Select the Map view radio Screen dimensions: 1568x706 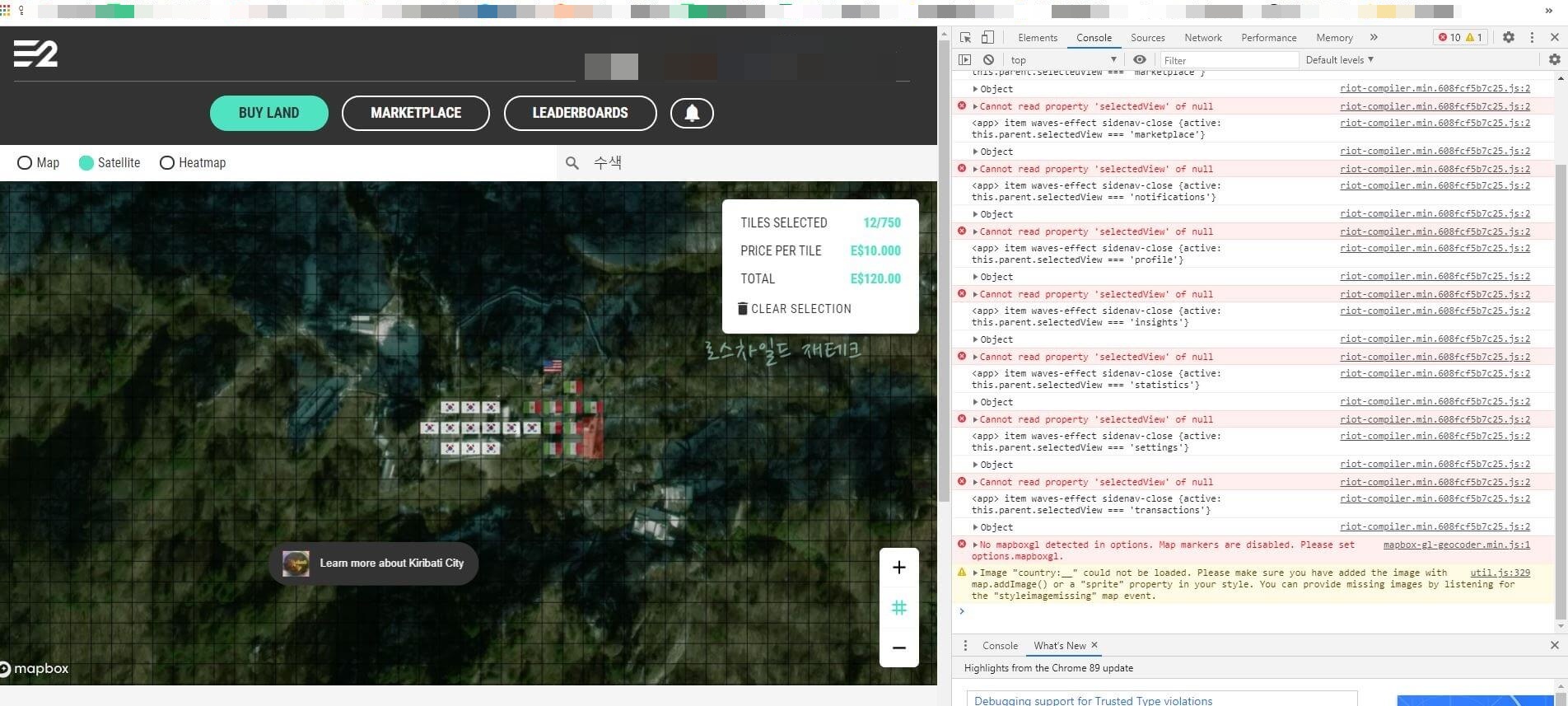[x=25, y=163]
